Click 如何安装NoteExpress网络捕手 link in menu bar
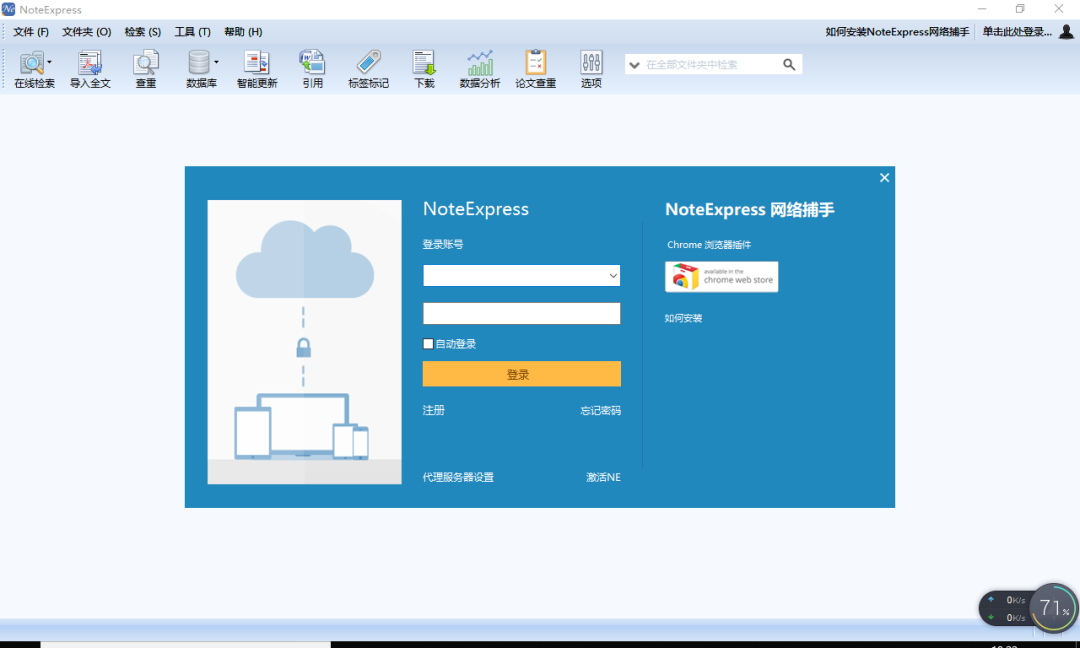Screen dimensions: 1080x648 (897, 32)
